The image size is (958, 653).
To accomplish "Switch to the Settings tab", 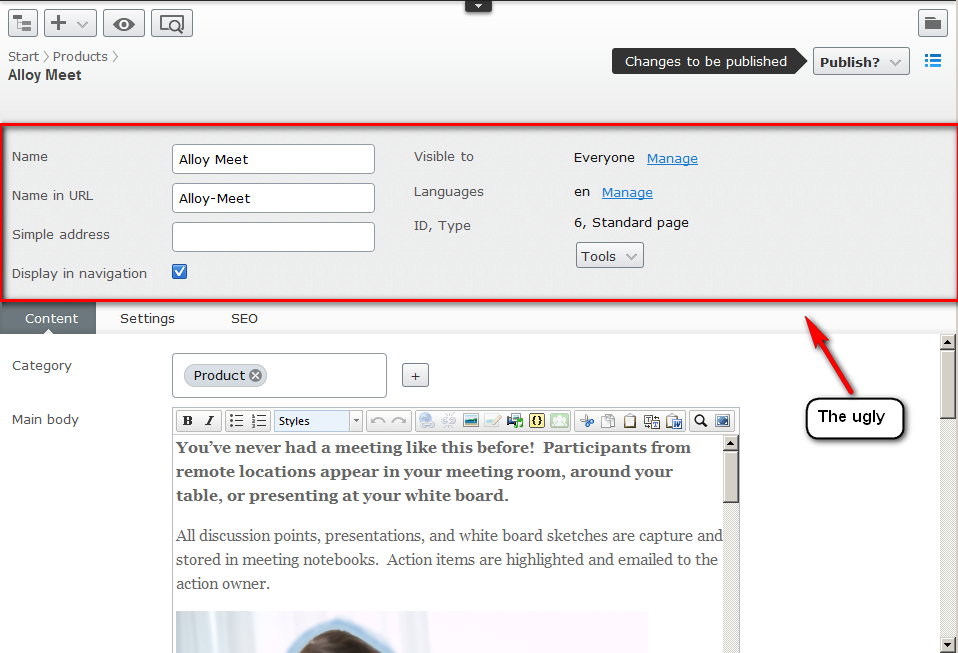I will 147,319.
